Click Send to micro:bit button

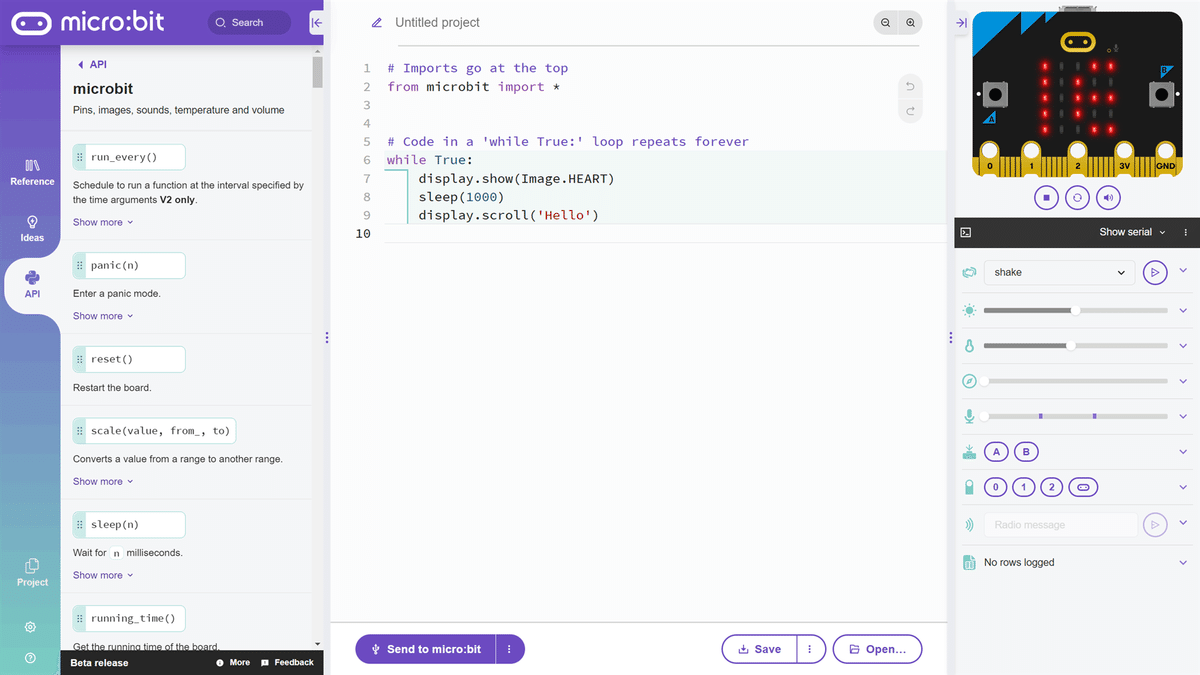(x=425, y=649)
